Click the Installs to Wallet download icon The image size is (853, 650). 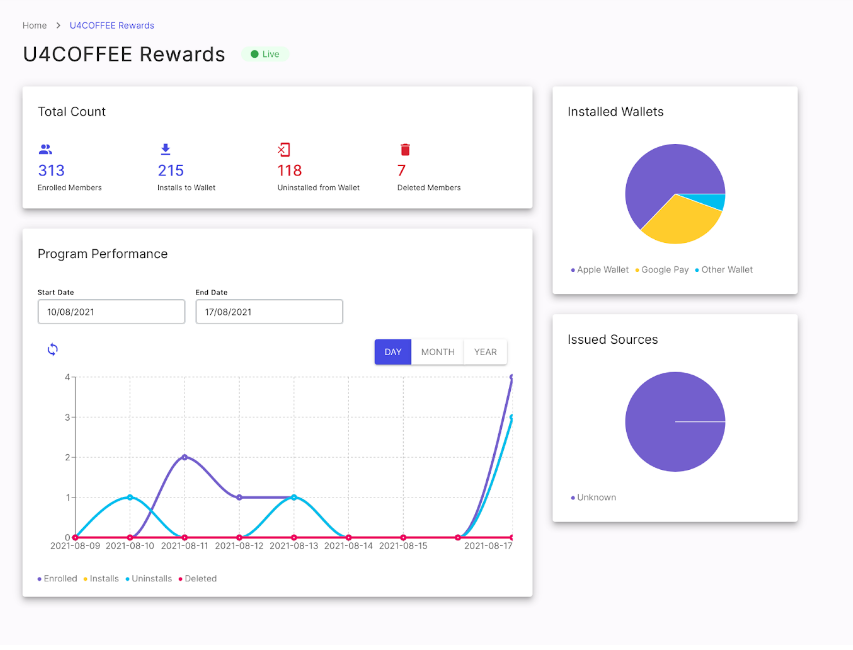pyautogui.click(x=165, y=149)
